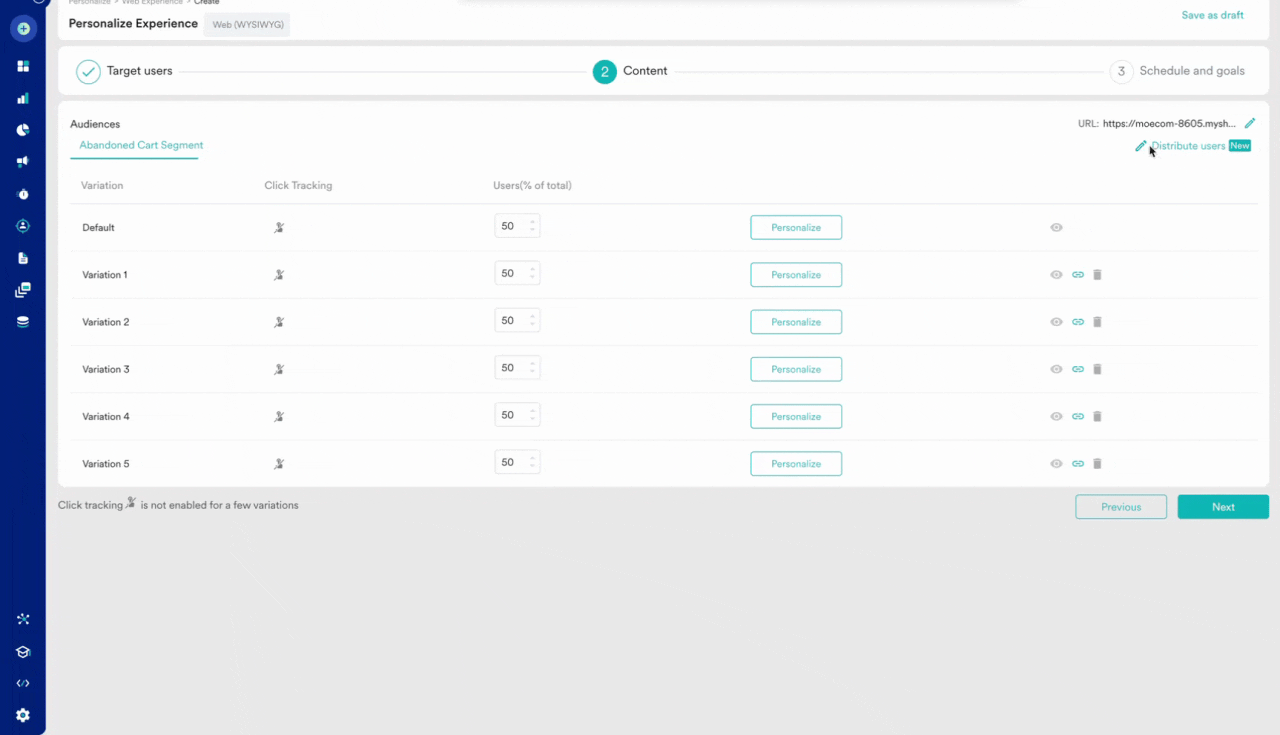
Task: Click the Segments pie chart icon
Action: pos(22,129)
